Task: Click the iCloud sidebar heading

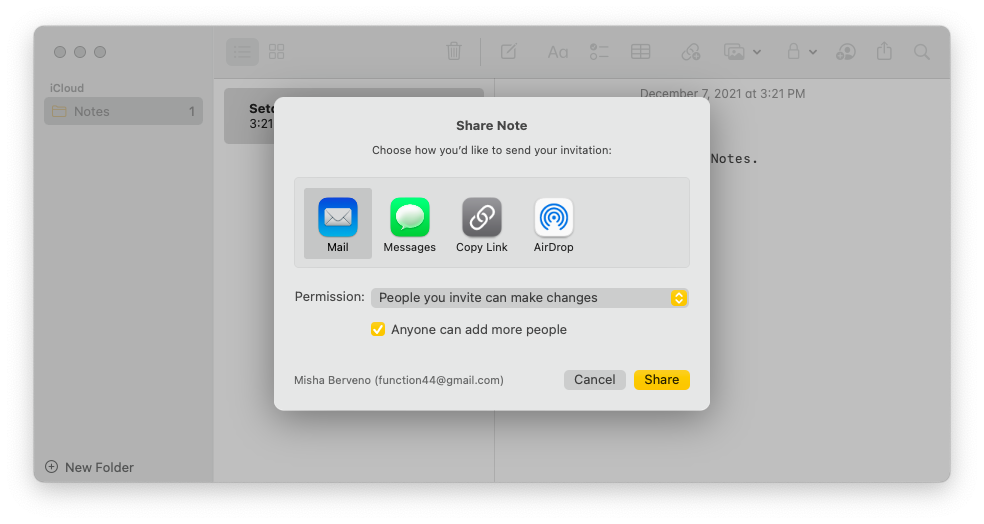Action: click(x=67, y=88)
